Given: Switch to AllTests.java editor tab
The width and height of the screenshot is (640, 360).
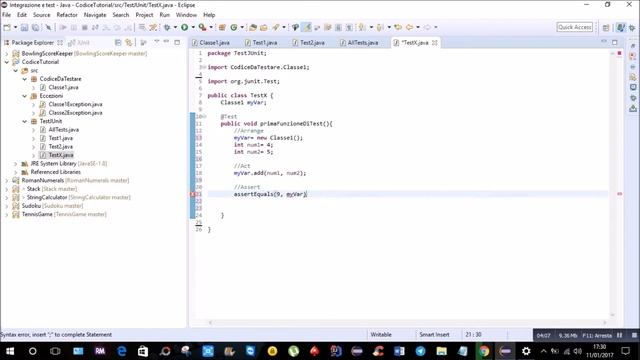Looking at the screenshot, I should pyautogui.click(x=359, y=42).
